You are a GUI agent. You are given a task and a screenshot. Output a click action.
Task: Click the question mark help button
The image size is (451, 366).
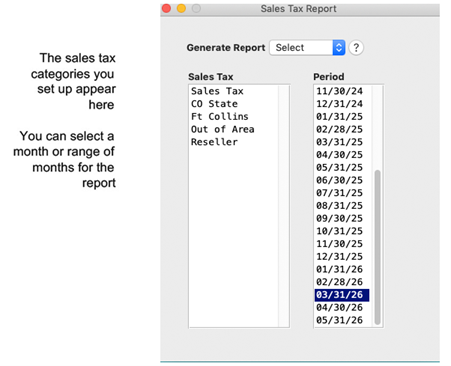tap(356, 48)
